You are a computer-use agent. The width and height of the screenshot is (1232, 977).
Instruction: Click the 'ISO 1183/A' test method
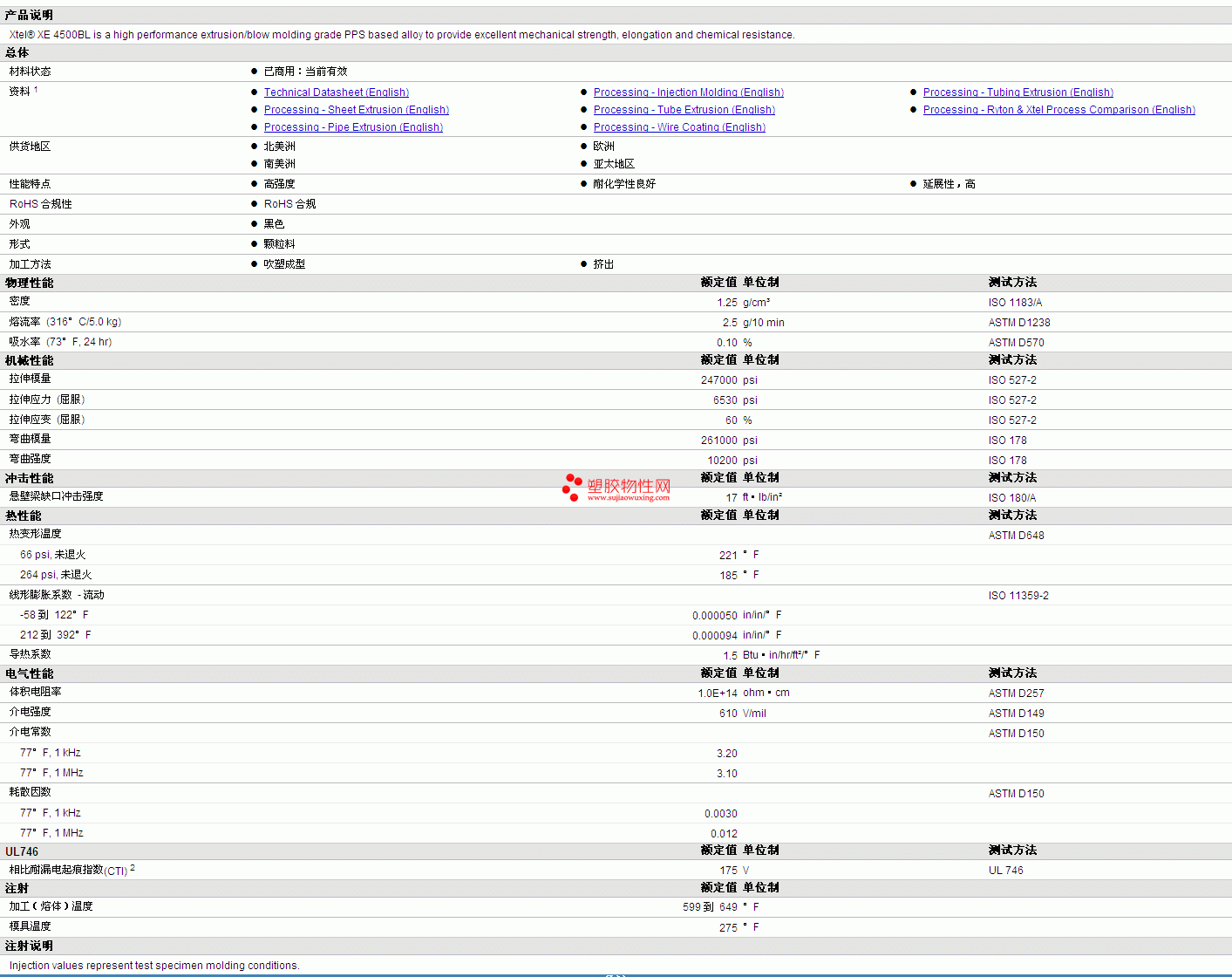pyautogui.click(x=1015, y=303)
